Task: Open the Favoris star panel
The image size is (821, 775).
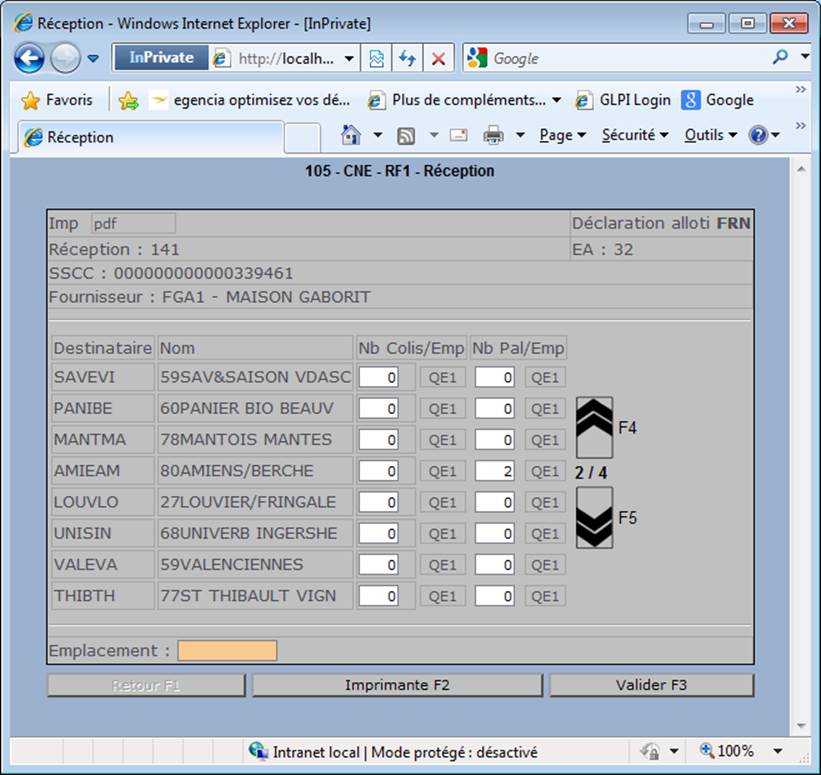Action: (x=57, y=100)
